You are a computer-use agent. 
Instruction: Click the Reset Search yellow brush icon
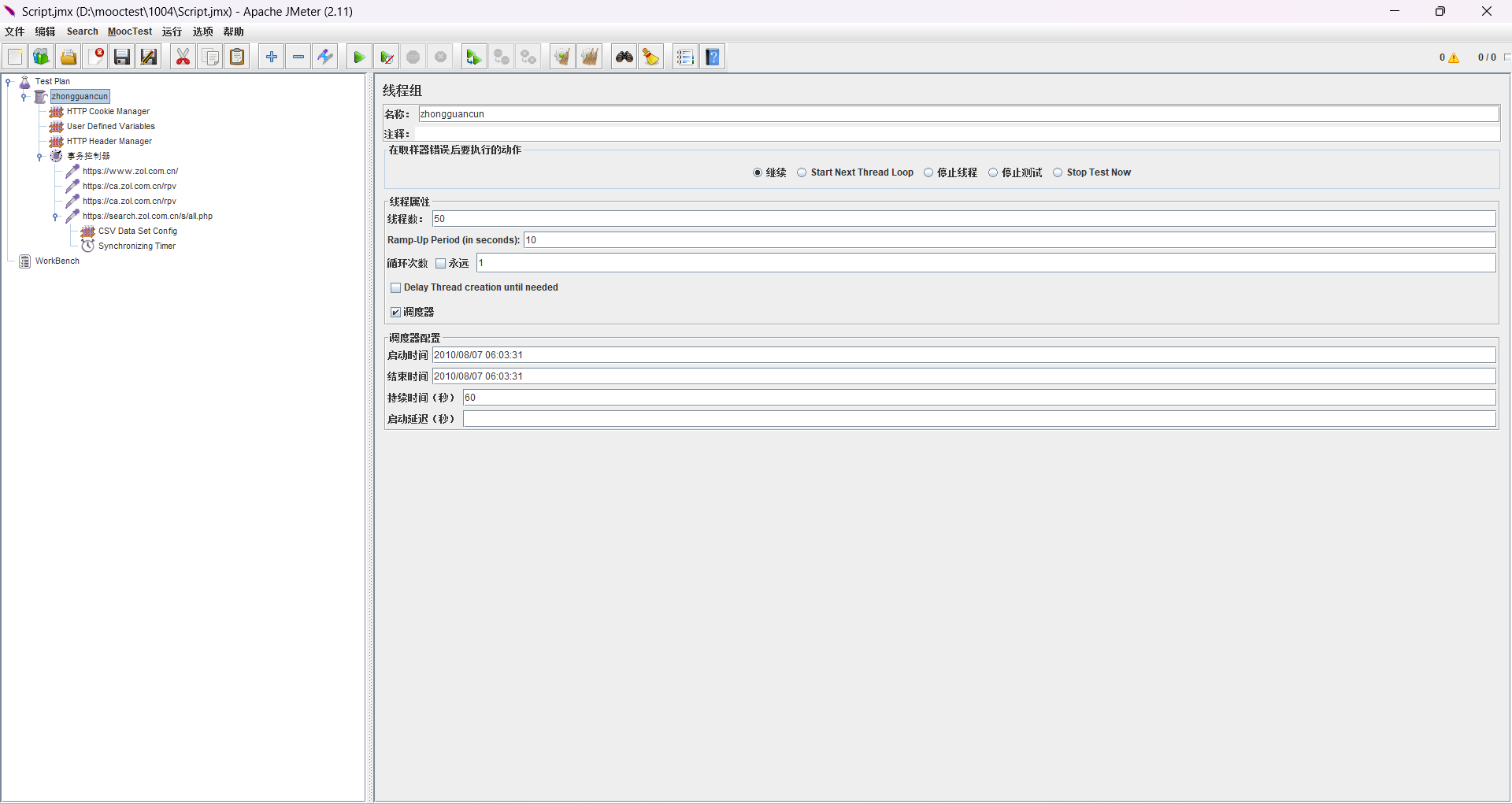click(x=651, y=57)
